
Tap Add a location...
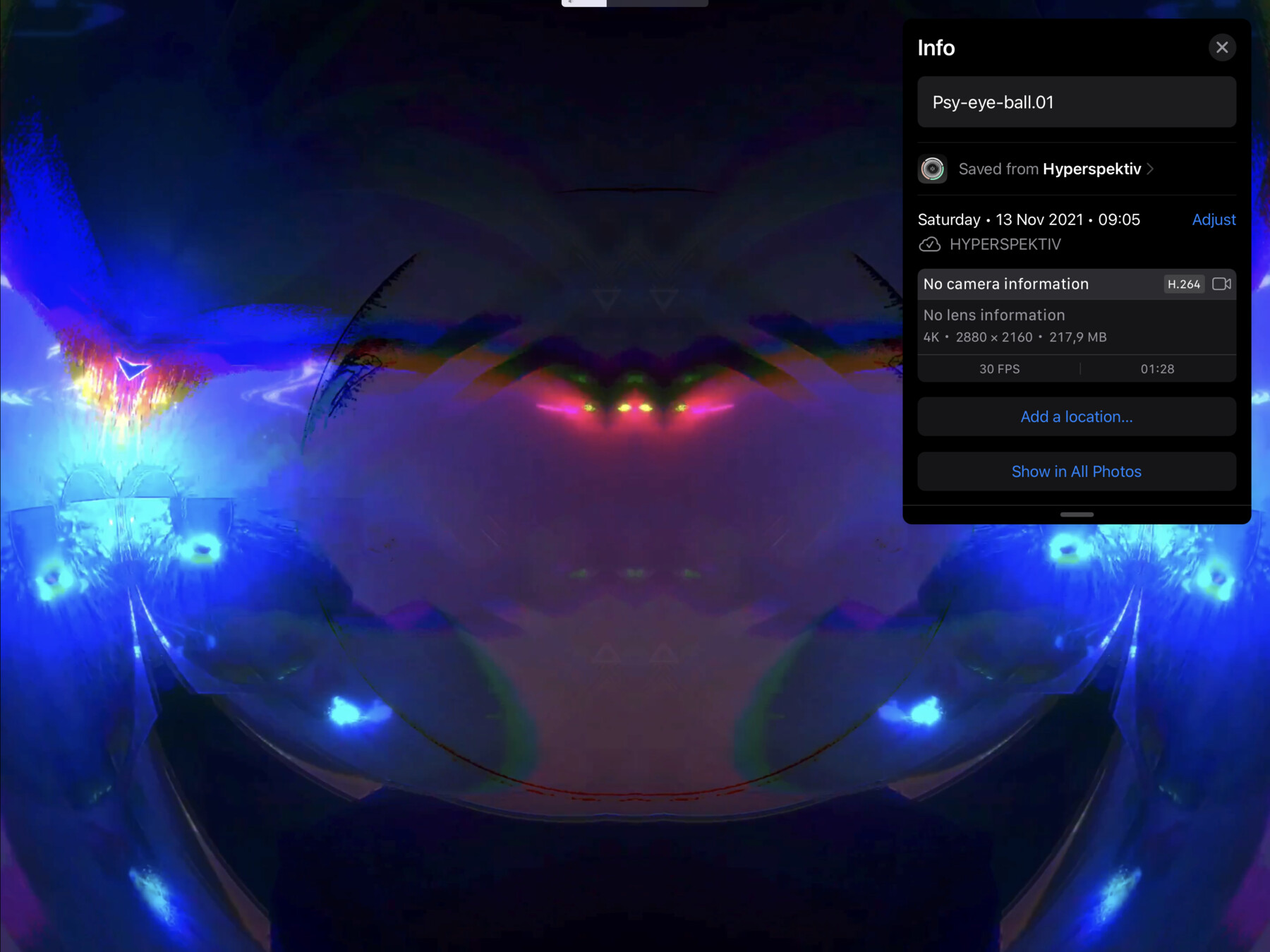[1076, 416]
